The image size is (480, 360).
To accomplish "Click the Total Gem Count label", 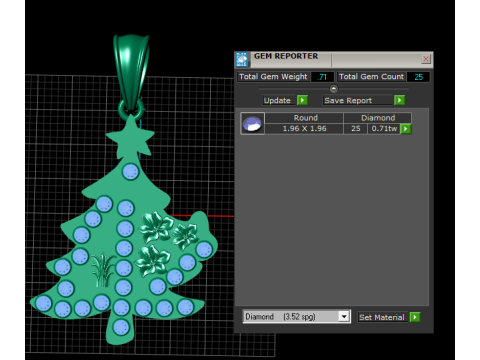I will pyautogui.click(x=371, y=77).
